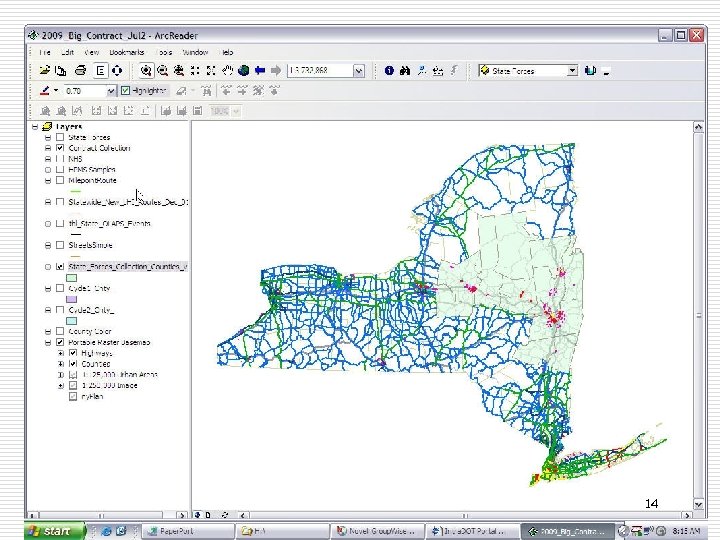Open the State Forces layer dropdown
720x540 pixels.
[x=572, y=71]
